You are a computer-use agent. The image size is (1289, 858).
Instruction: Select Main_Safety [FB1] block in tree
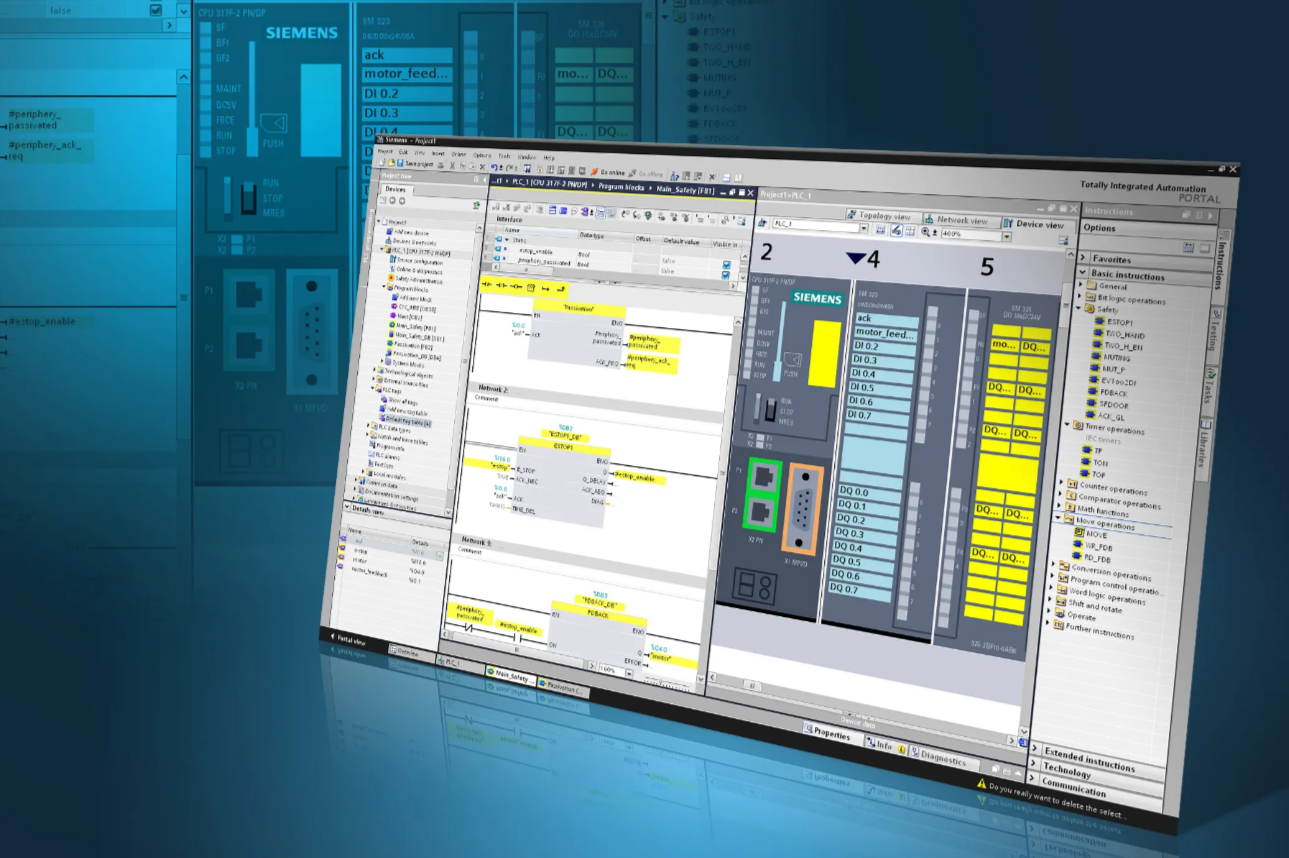(x=411, y=327)
